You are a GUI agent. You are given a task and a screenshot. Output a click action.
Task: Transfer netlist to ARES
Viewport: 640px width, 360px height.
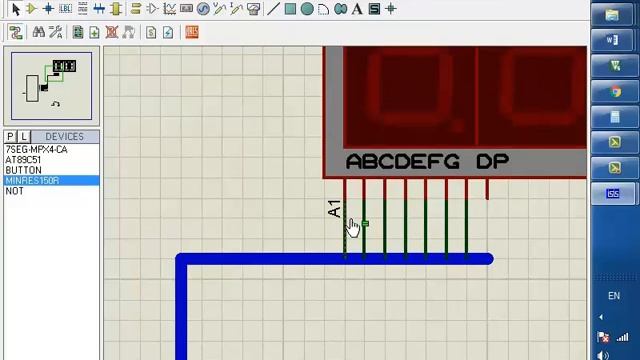point(191,32)
